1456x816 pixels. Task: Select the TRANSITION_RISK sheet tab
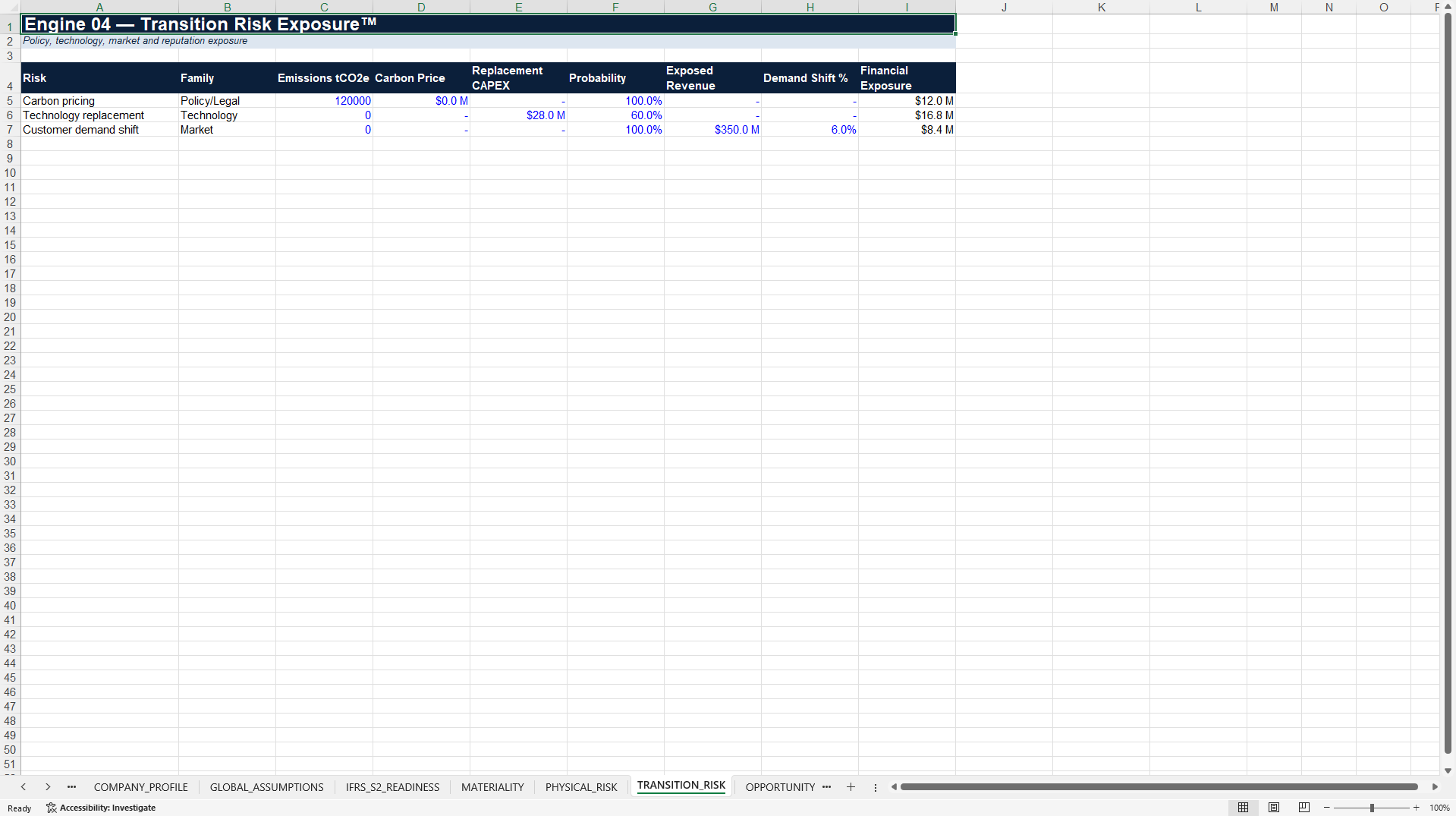[681, 786]
